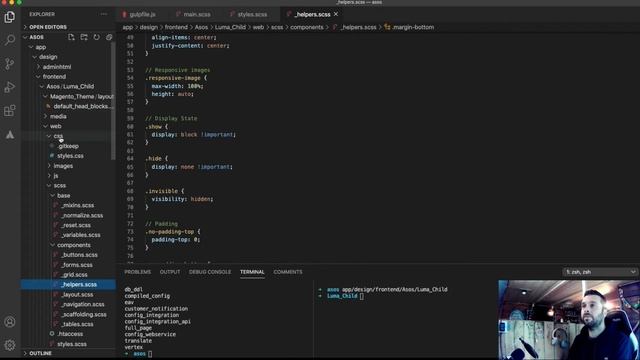Click the New File icon in ASOS header
Image resolution: width=640 pixels, height=360 pixels.
click(71, 37)
